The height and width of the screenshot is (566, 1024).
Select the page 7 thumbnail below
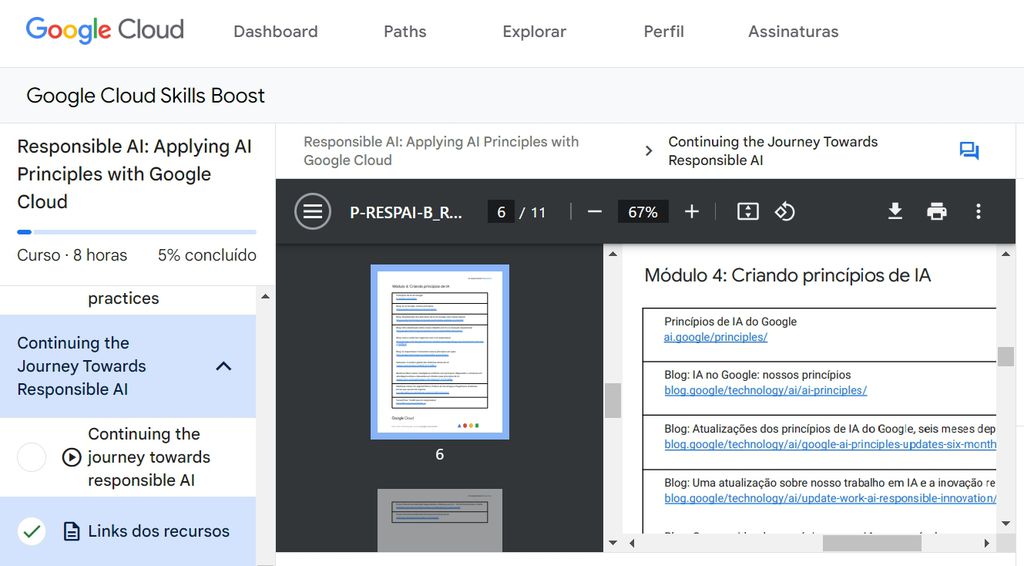pyautogui.click(x=440, y=520)
